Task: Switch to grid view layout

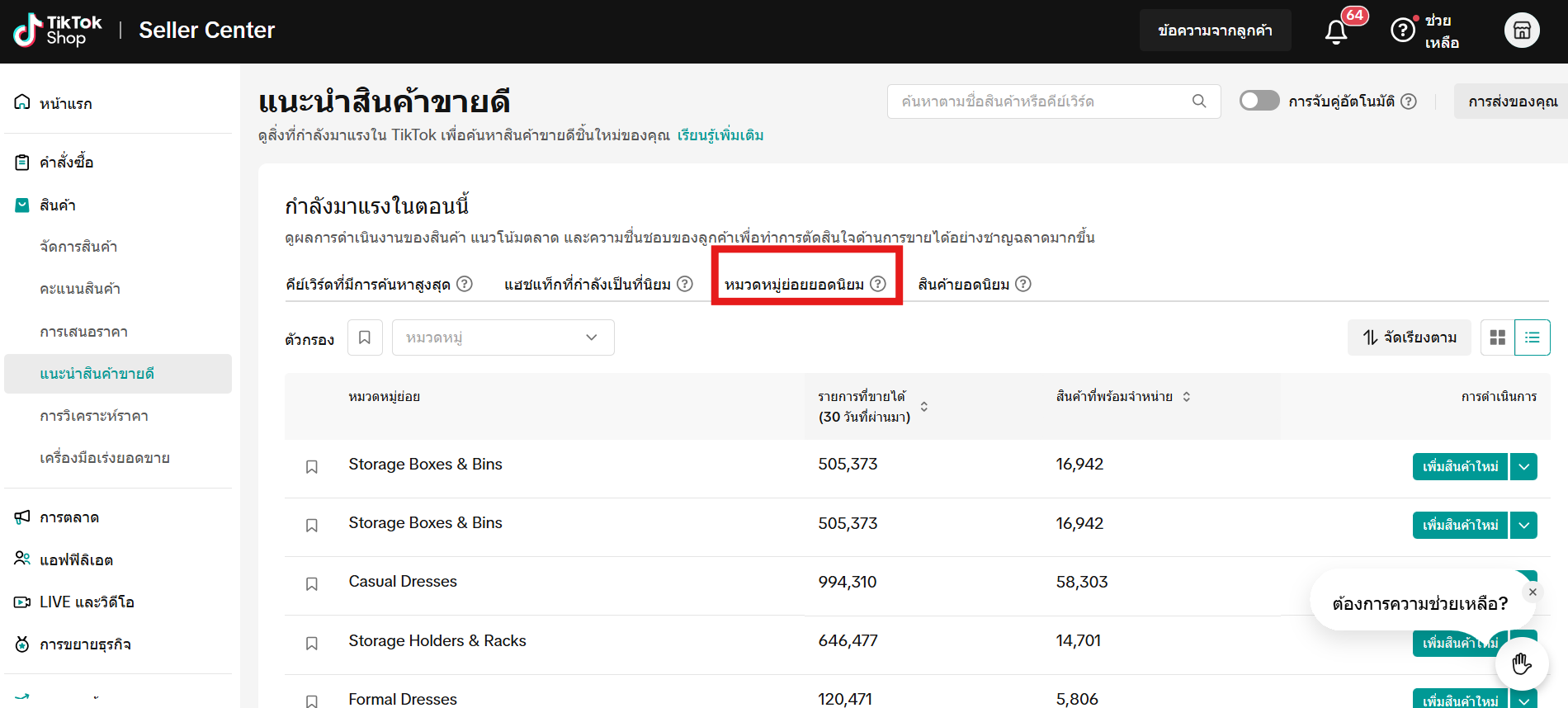Action: (1497, 337)
